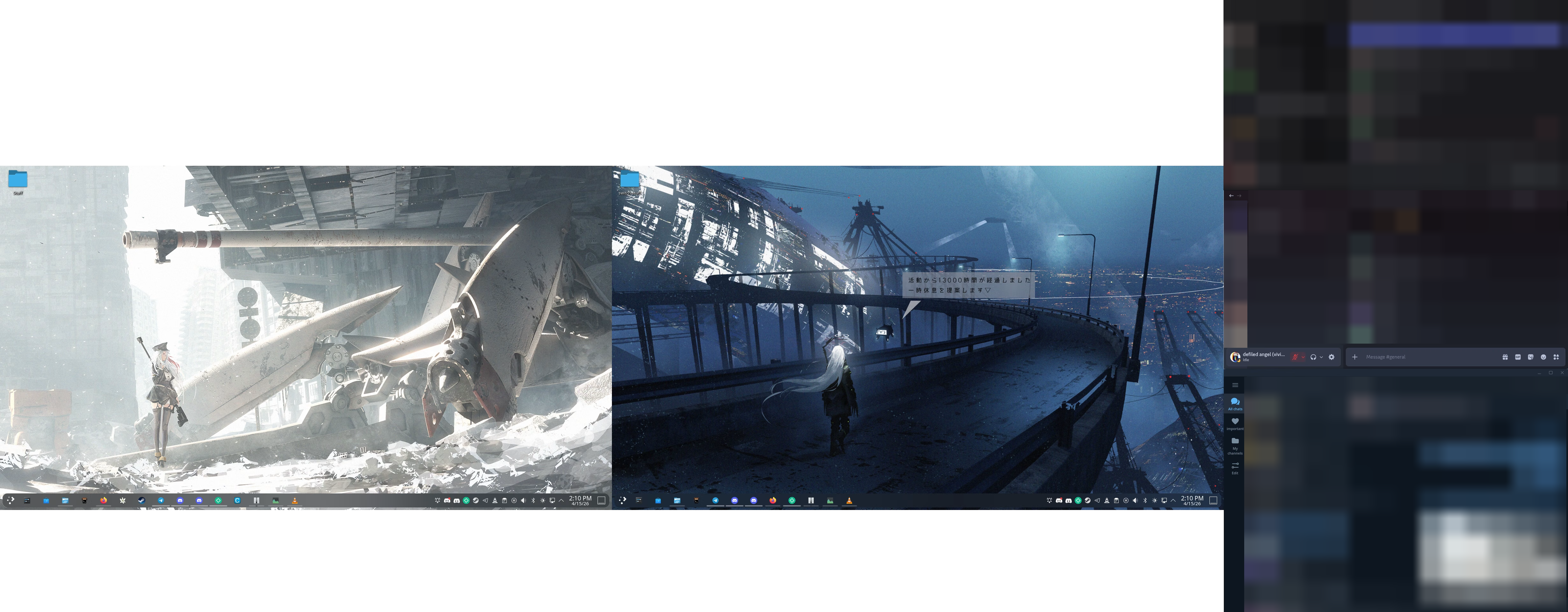This screenshot has height=612, width=1568.
Task: Open Bluetooth settings in the left monitor tray
Action: [533, 500]
